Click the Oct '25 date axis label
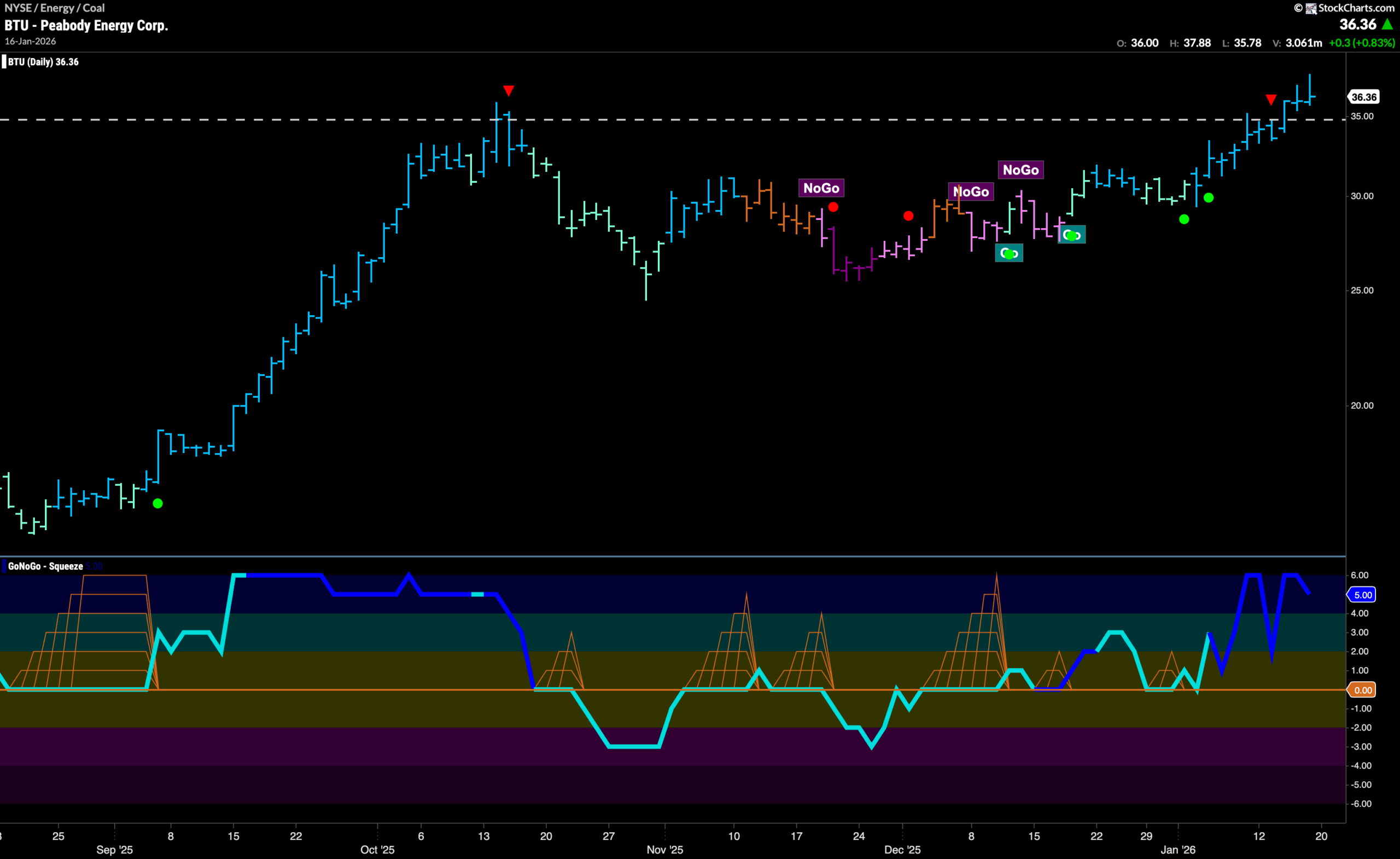This screenshot has width=1400, height=859. [377, 850]
